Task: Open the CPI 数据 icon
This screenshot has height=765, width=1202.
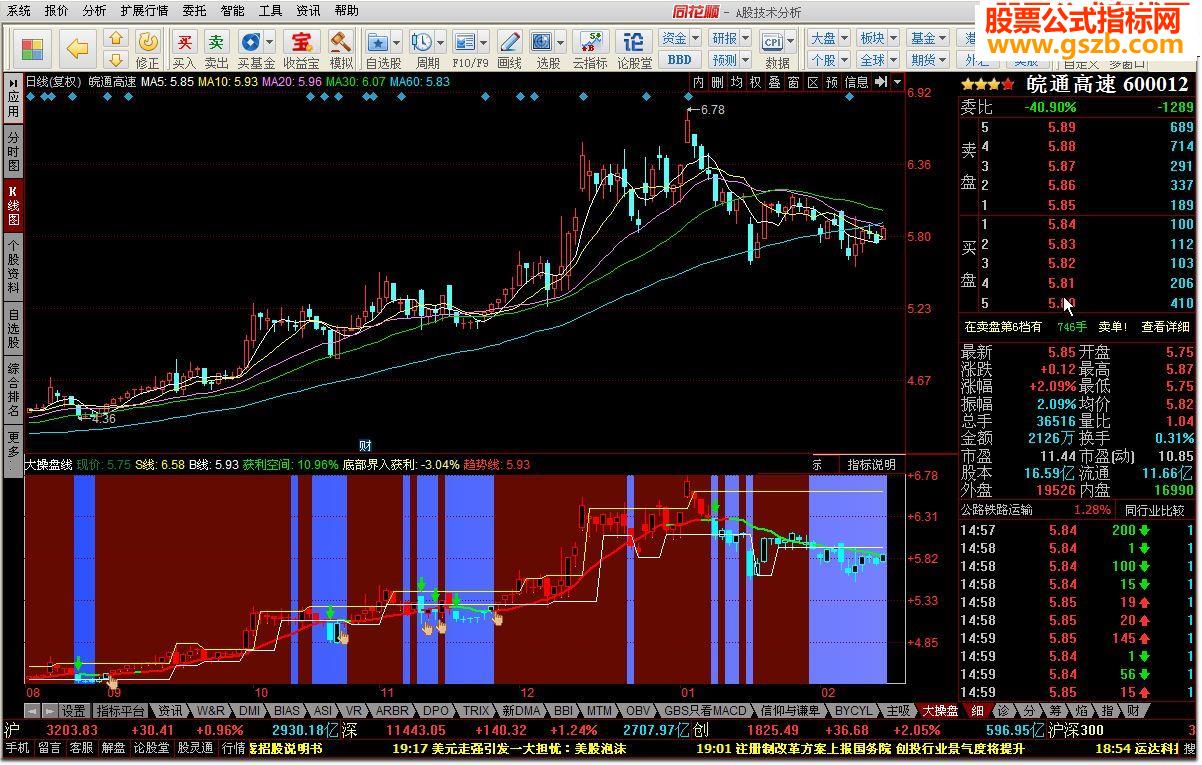Action: [x=773, y=41]
